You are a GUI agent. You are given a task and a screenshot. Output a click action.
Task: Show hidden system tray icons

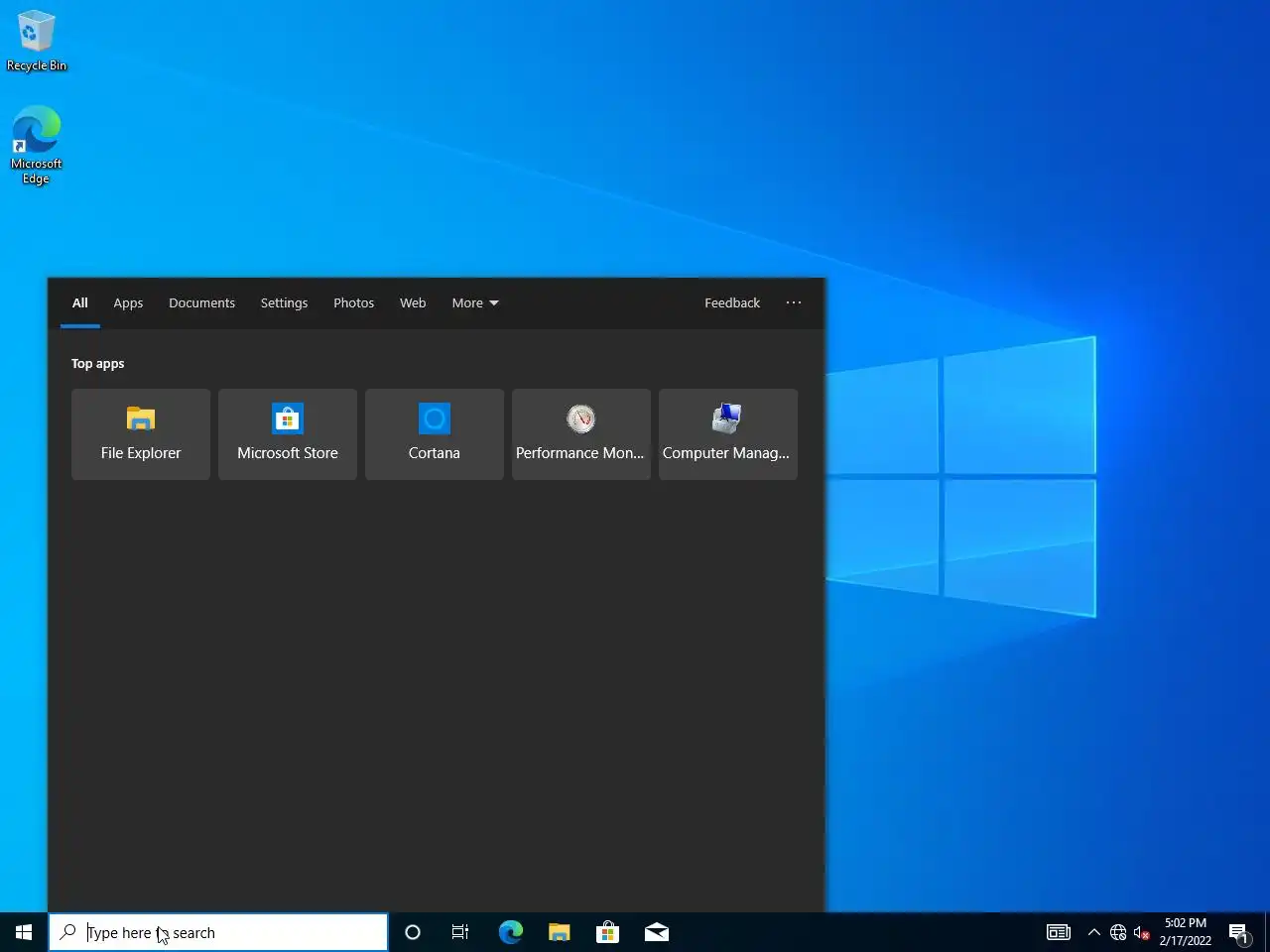tap(1093, 932)
